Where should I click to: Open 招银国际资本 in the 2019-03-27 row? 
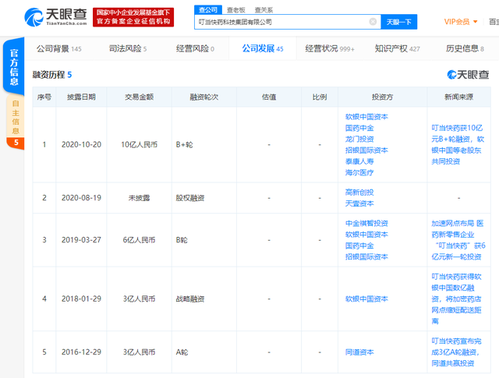pyautogui.click(x=367, y=257)
